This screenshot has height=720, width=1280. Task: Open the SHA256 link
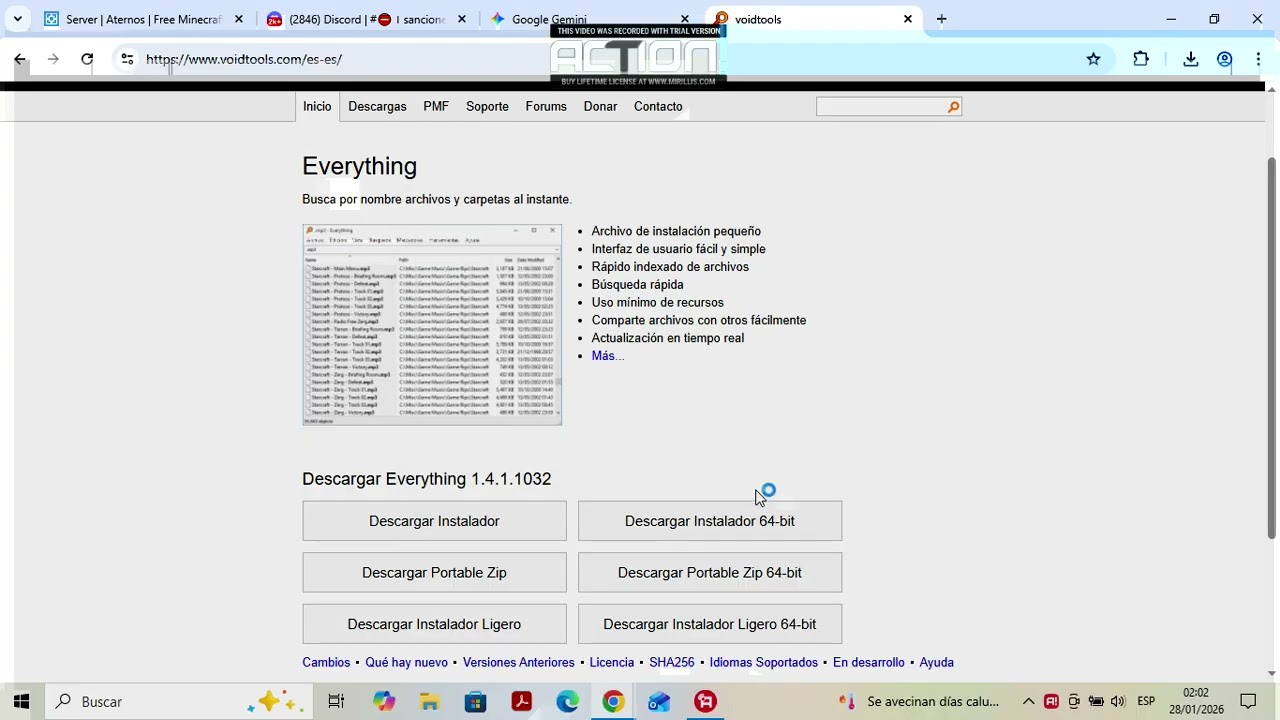pos(672,662)
